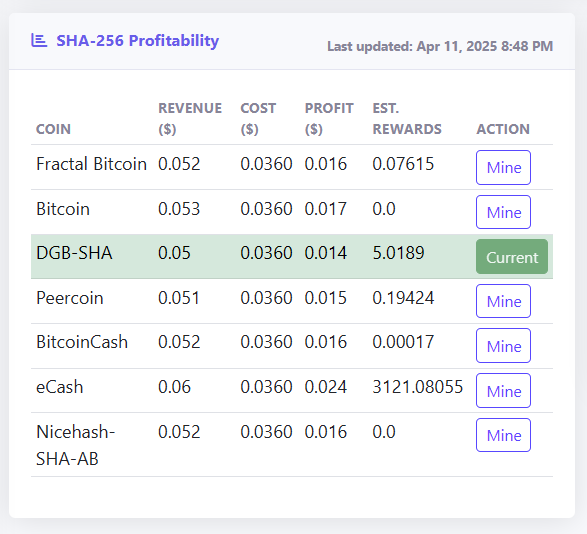Click the REVENUE ($) column header
The image size is (587, 534).
pos(190,119)
